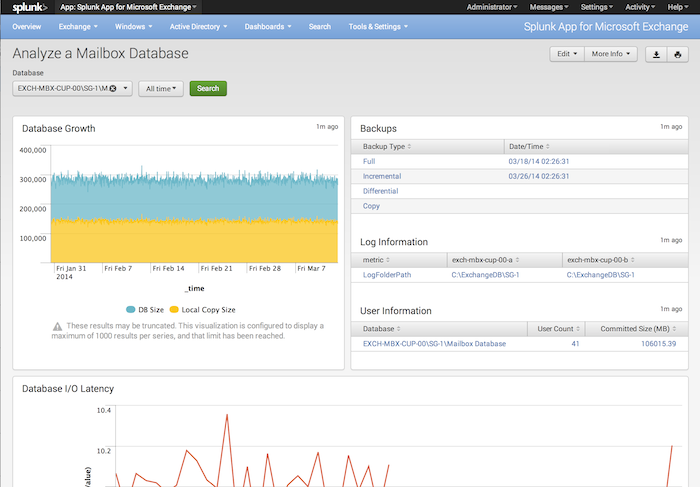
Task: Sort the exch-mbx-cup-00-b column
Action: click(x=633, y=260)
